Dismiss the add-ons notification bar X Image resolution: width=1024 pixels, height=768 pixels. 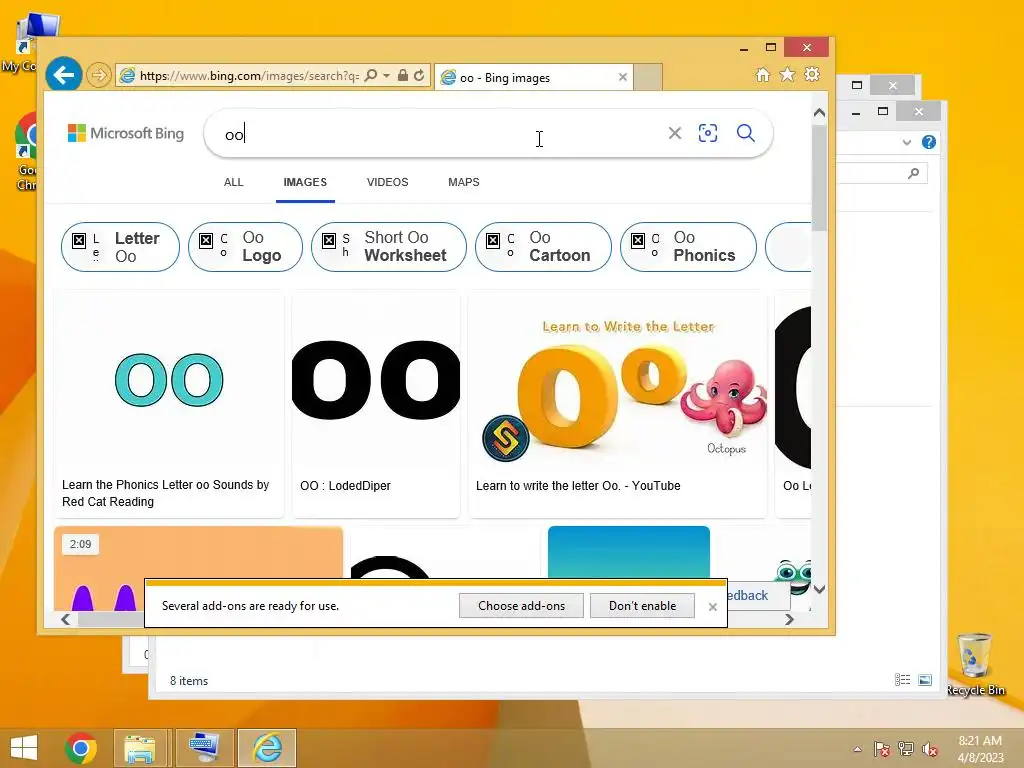[712, 607]
